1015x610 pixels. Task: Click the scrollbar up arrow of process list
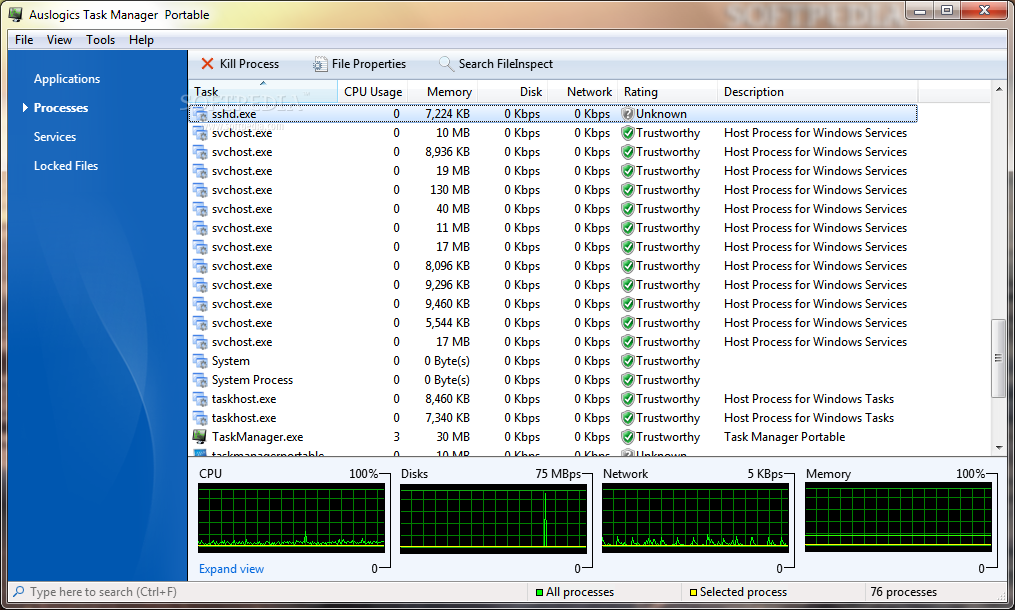click(x=999, y=89)
